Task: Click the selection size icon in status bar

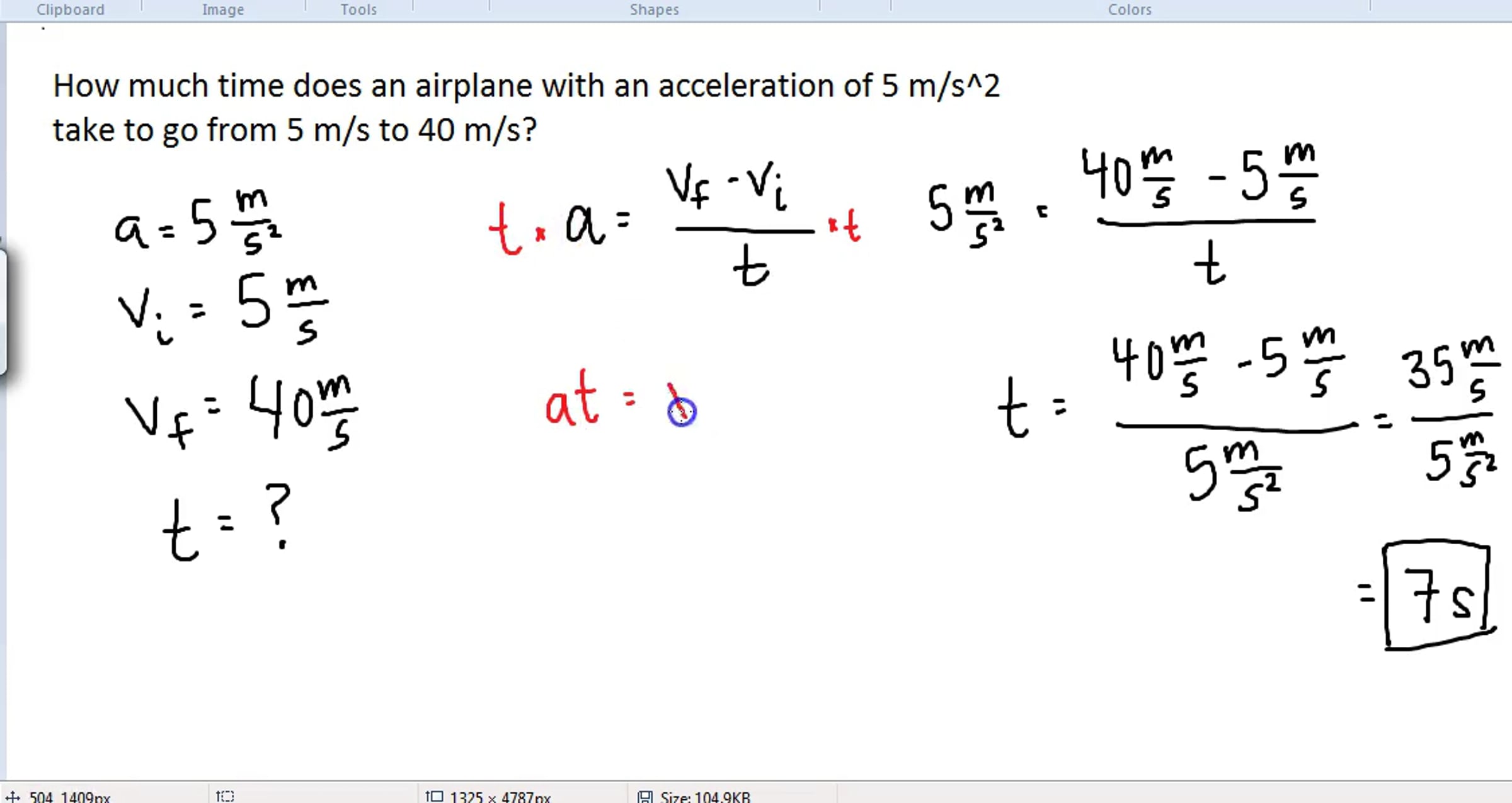Action: (x=225, y=796)
